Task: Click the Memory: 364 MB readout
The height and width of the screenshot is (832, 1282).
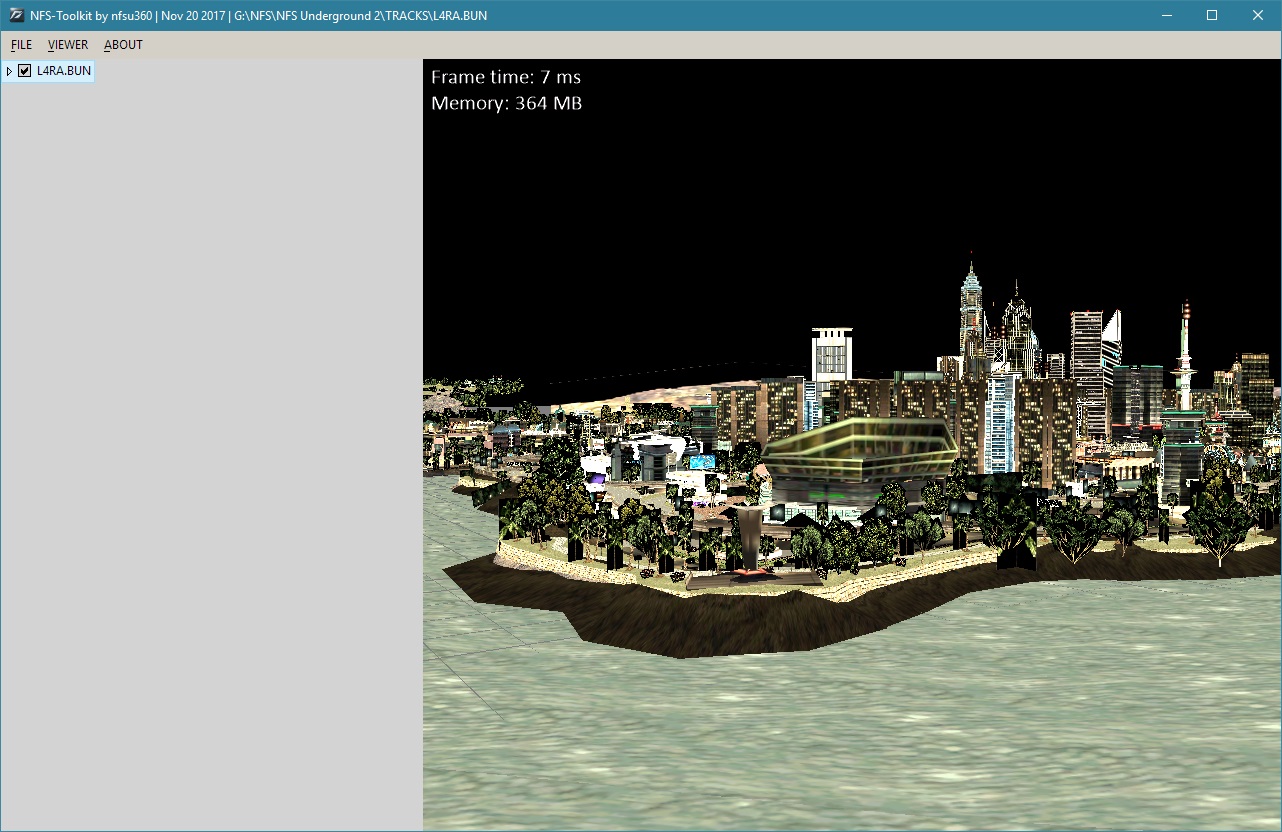Action: point(507,103)
